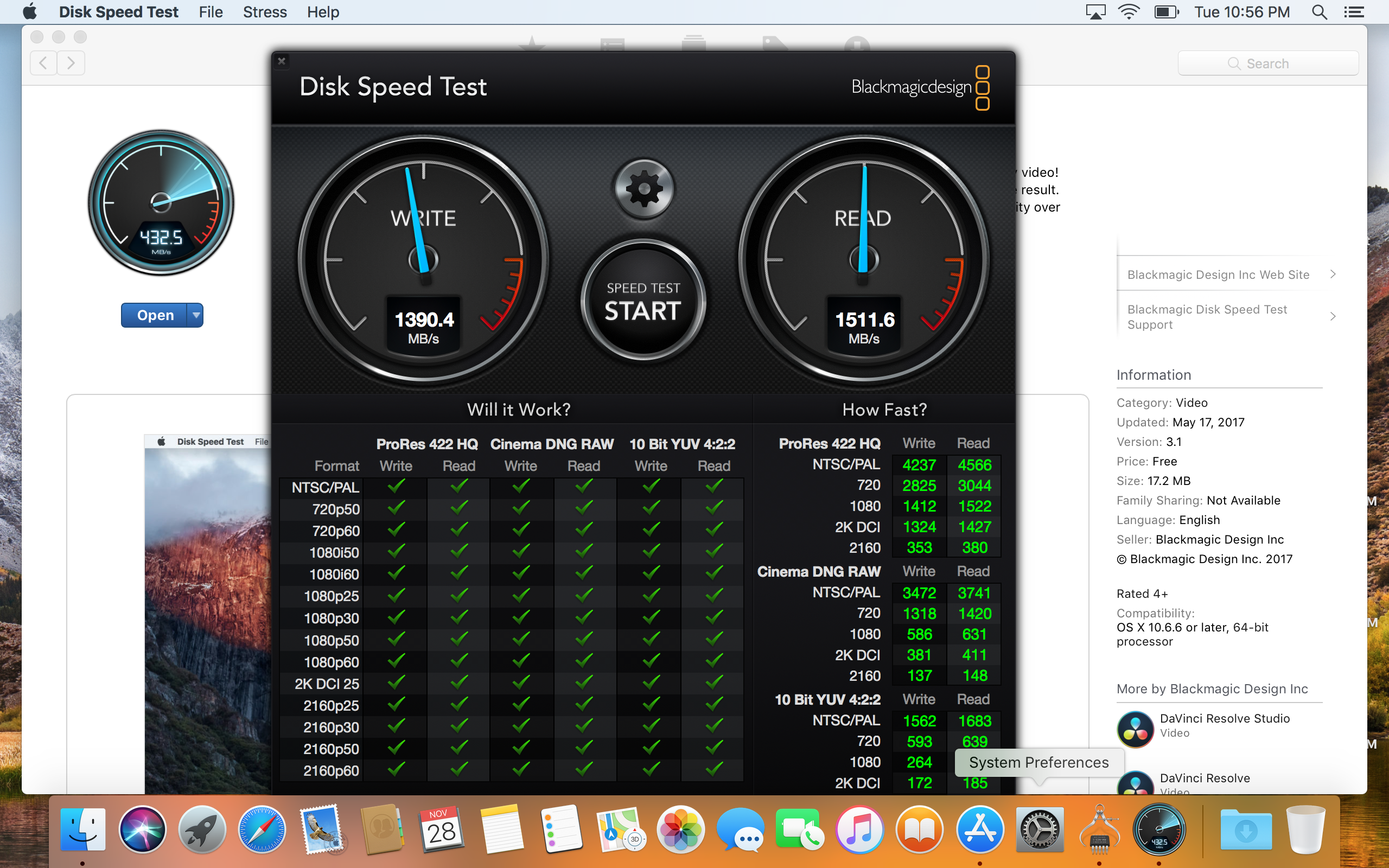Open Safari from the Dock

[262, 830]
